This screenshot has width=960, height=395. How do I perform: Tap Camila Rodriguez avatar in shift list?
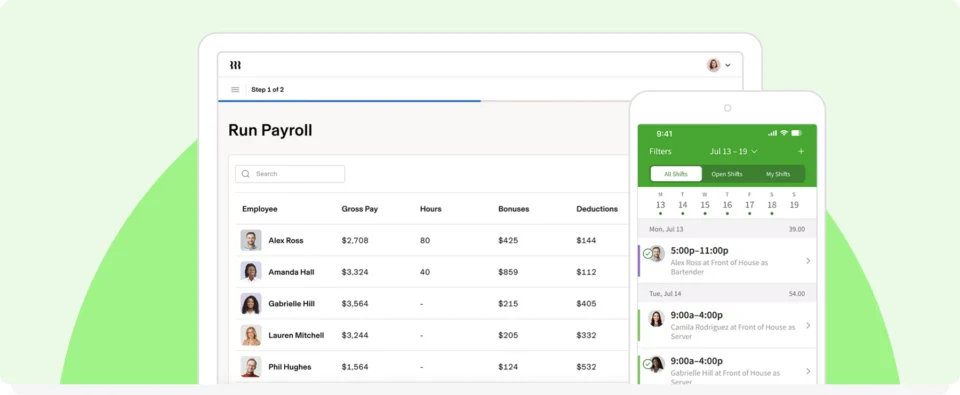click(x=656, y=318)
